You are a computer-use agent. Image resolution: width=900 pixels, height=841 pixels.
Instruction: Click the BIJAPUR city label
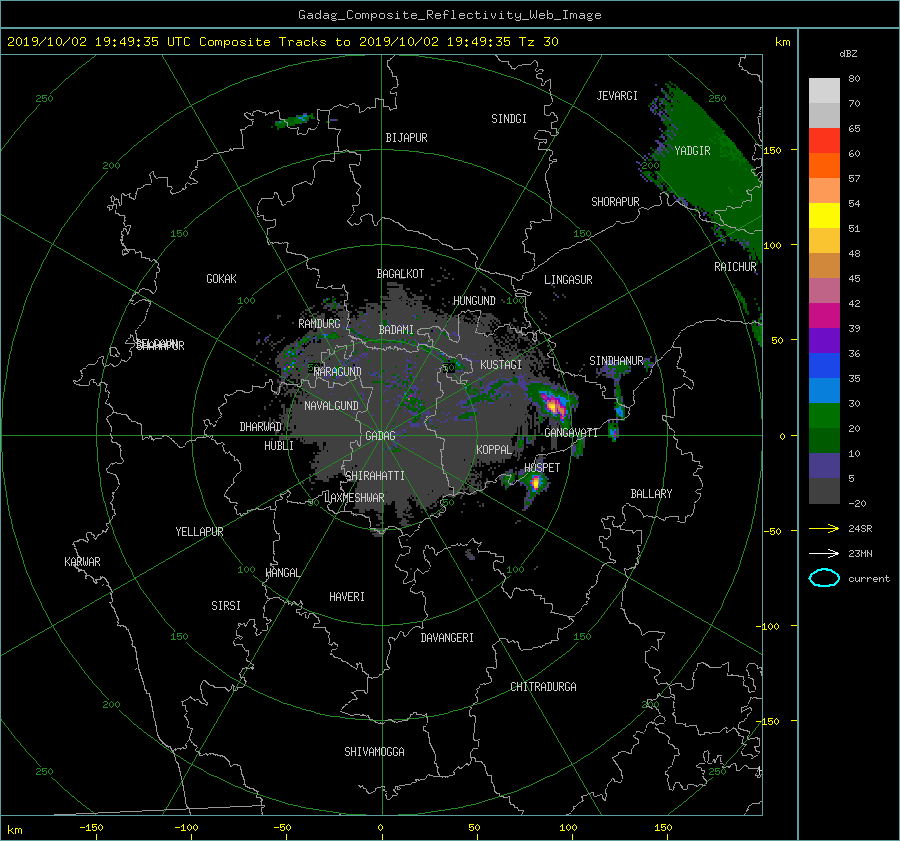tap(406, 138)
